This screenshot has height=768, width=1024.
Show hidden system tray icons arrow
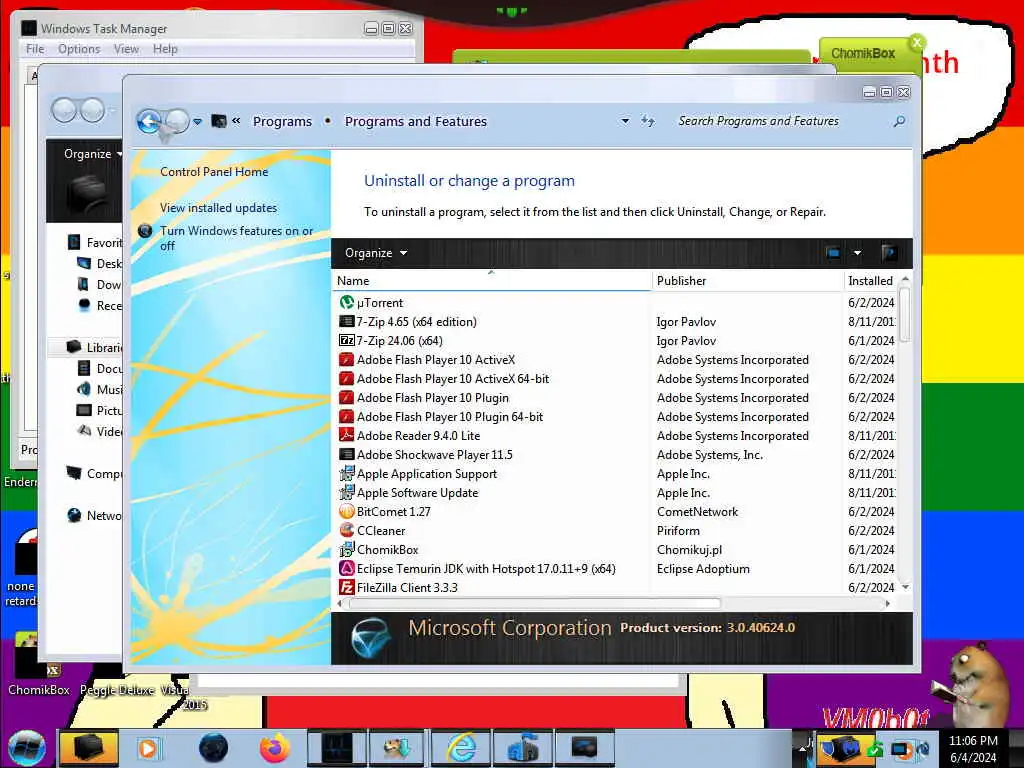coord(803,748)
